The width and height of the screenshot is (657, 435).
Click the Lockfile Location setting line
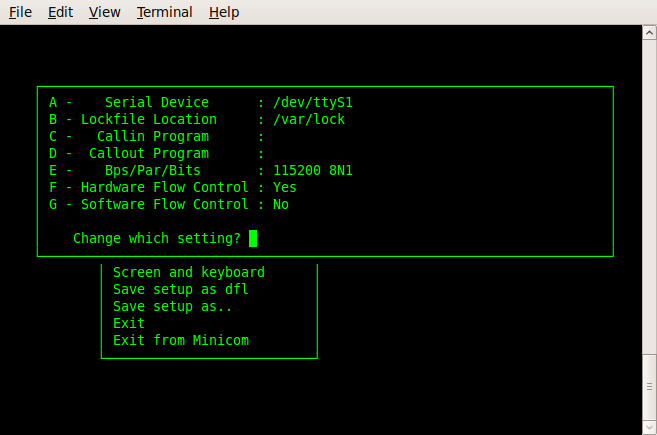[197, 119]
